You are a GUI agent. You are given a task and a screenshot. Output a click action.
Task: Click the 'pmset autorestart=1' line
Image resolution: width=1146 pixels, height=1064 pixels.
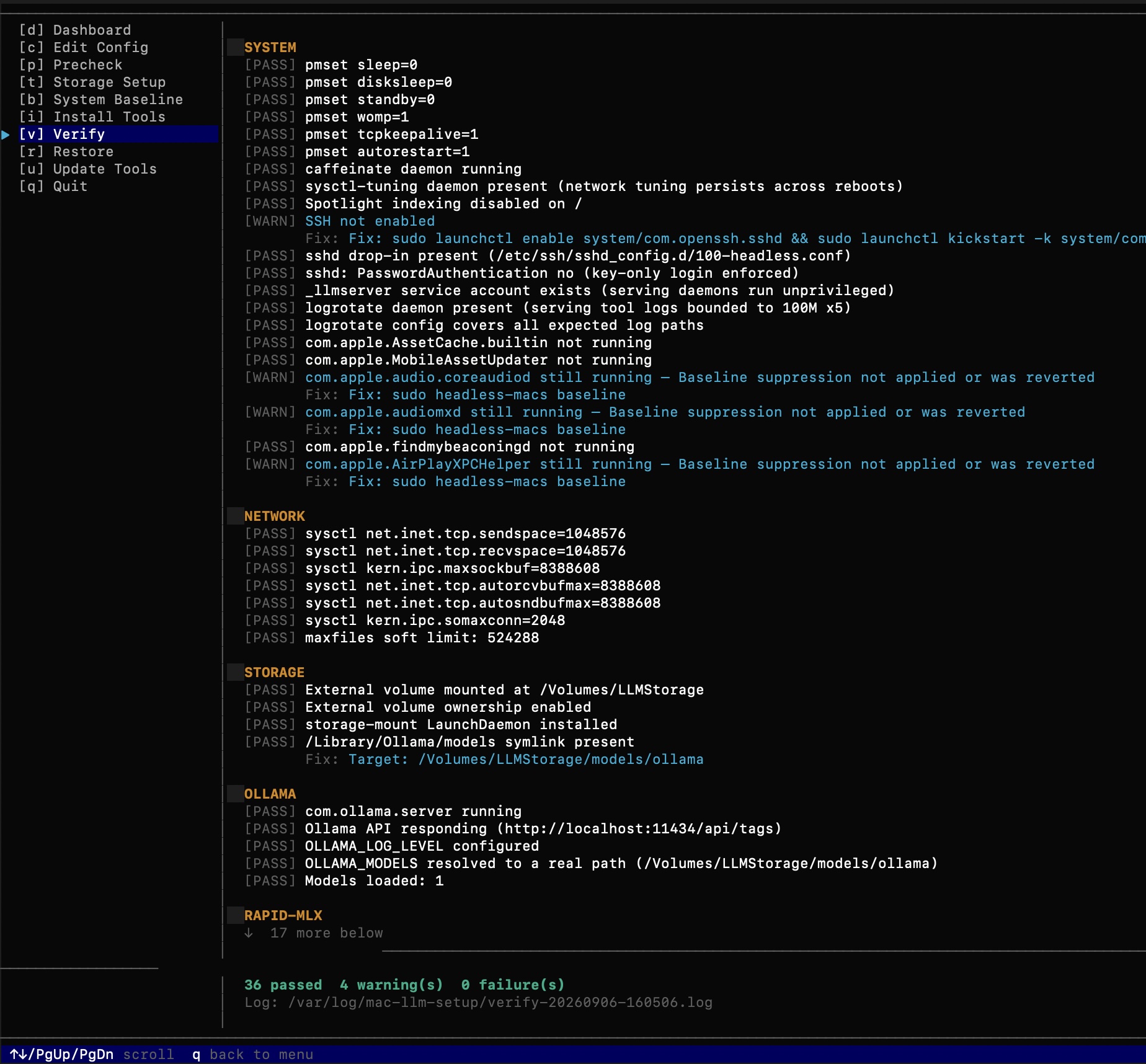[357, 151]
